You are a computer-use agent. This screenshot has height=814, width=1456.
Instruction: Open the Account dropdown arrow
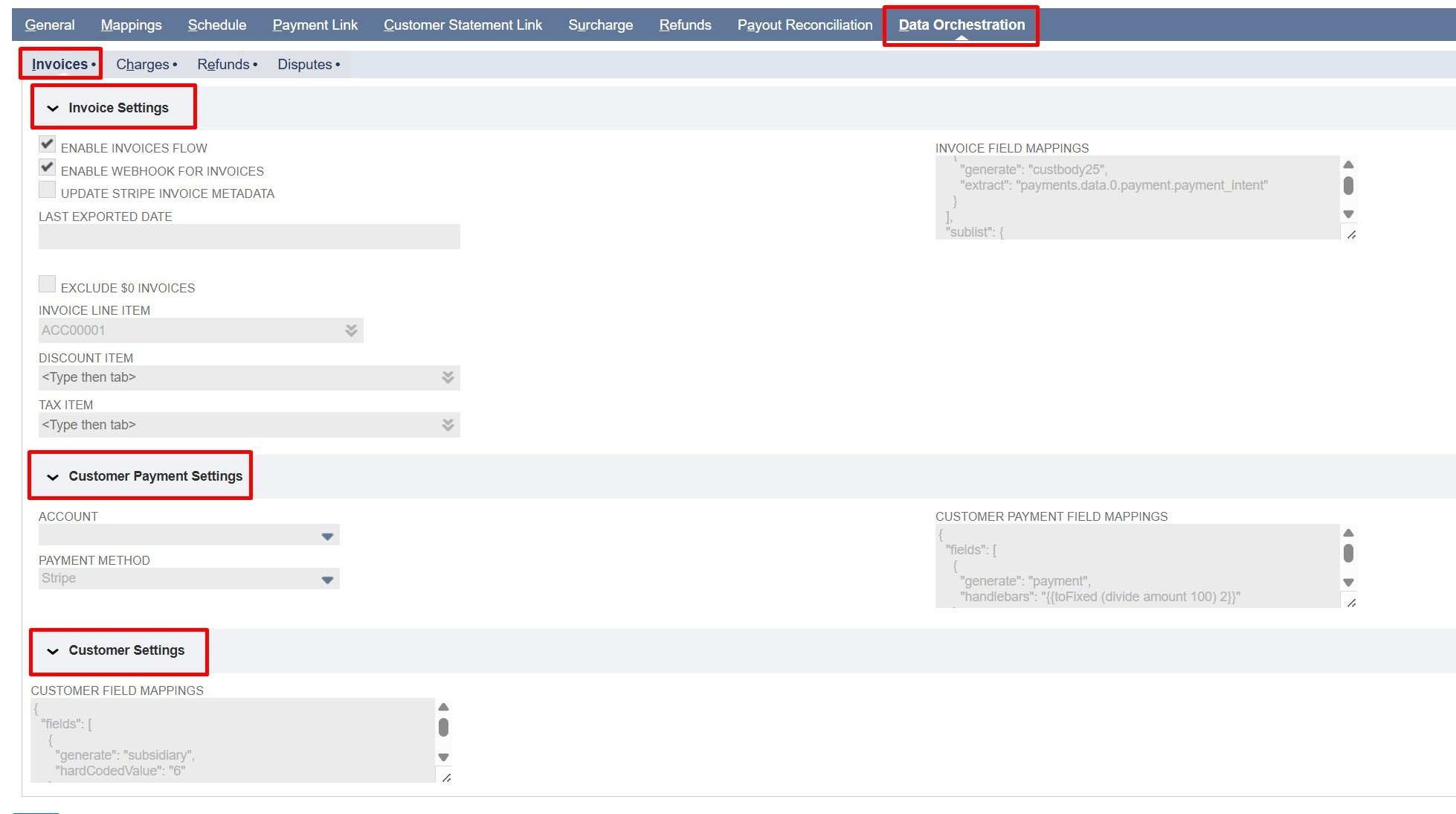(327, 536)
